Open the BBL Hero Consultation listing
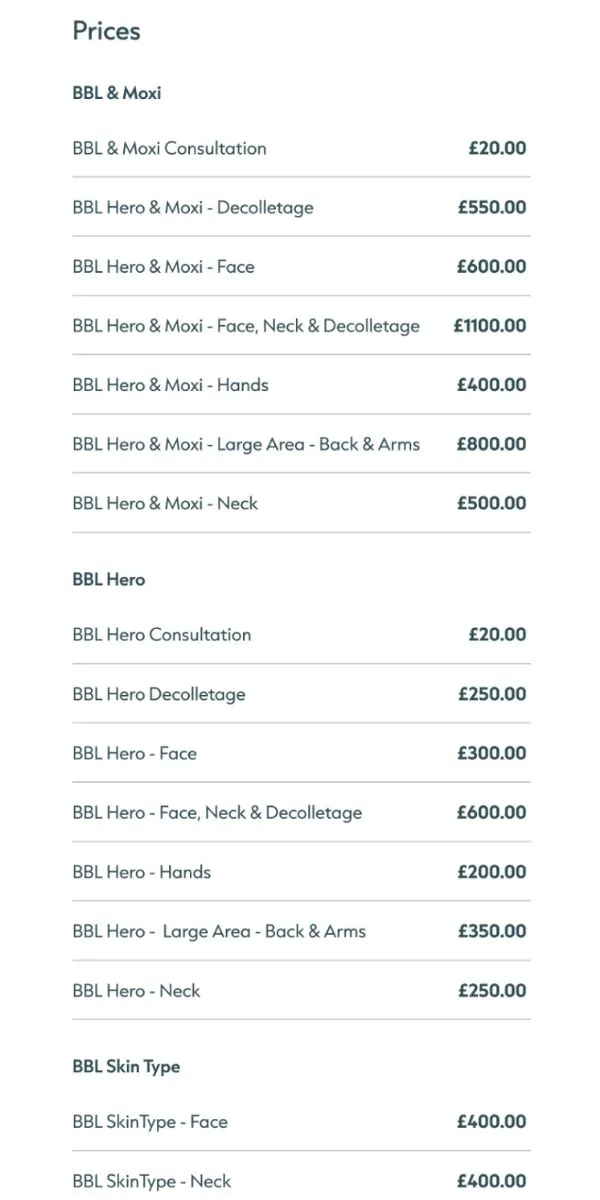Image resolution: width=600 pixels, height=1200 pixels. tap(161, 635)
